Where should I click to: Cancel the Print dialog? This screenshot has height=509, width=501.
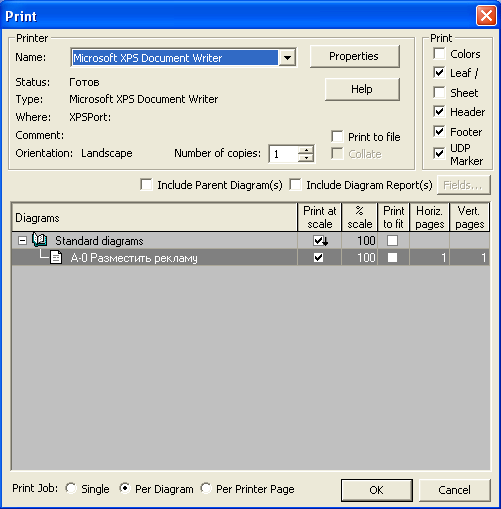tap(455, 490)
